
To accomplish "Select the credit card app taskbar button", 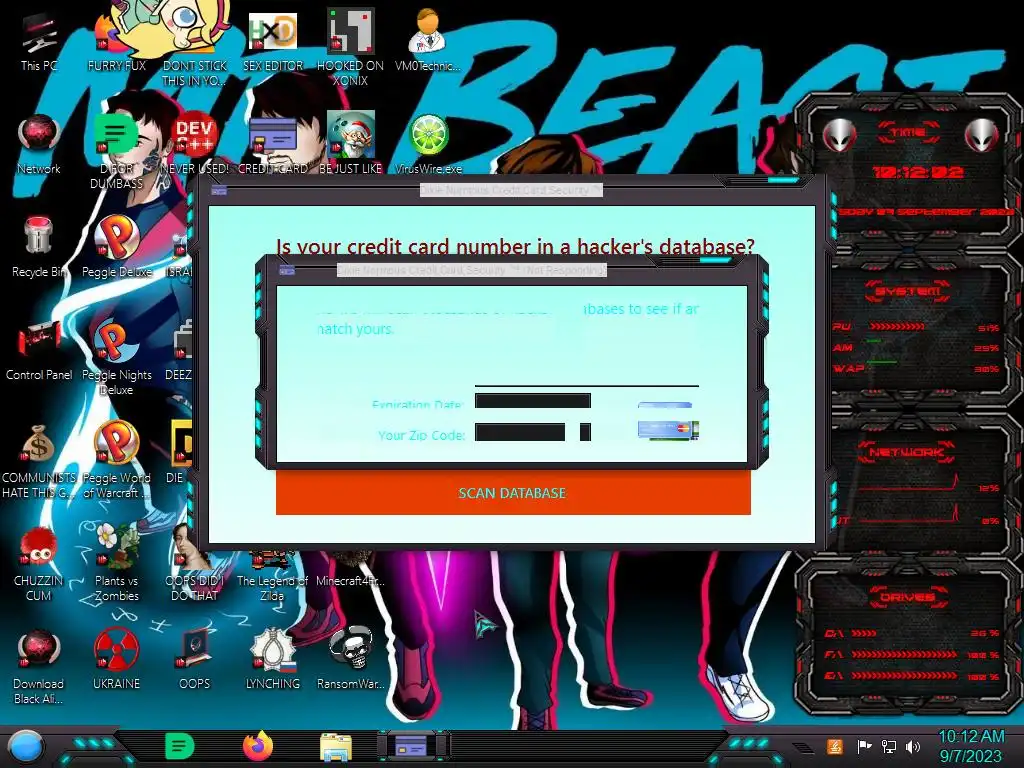I will [x=413, y=746].
